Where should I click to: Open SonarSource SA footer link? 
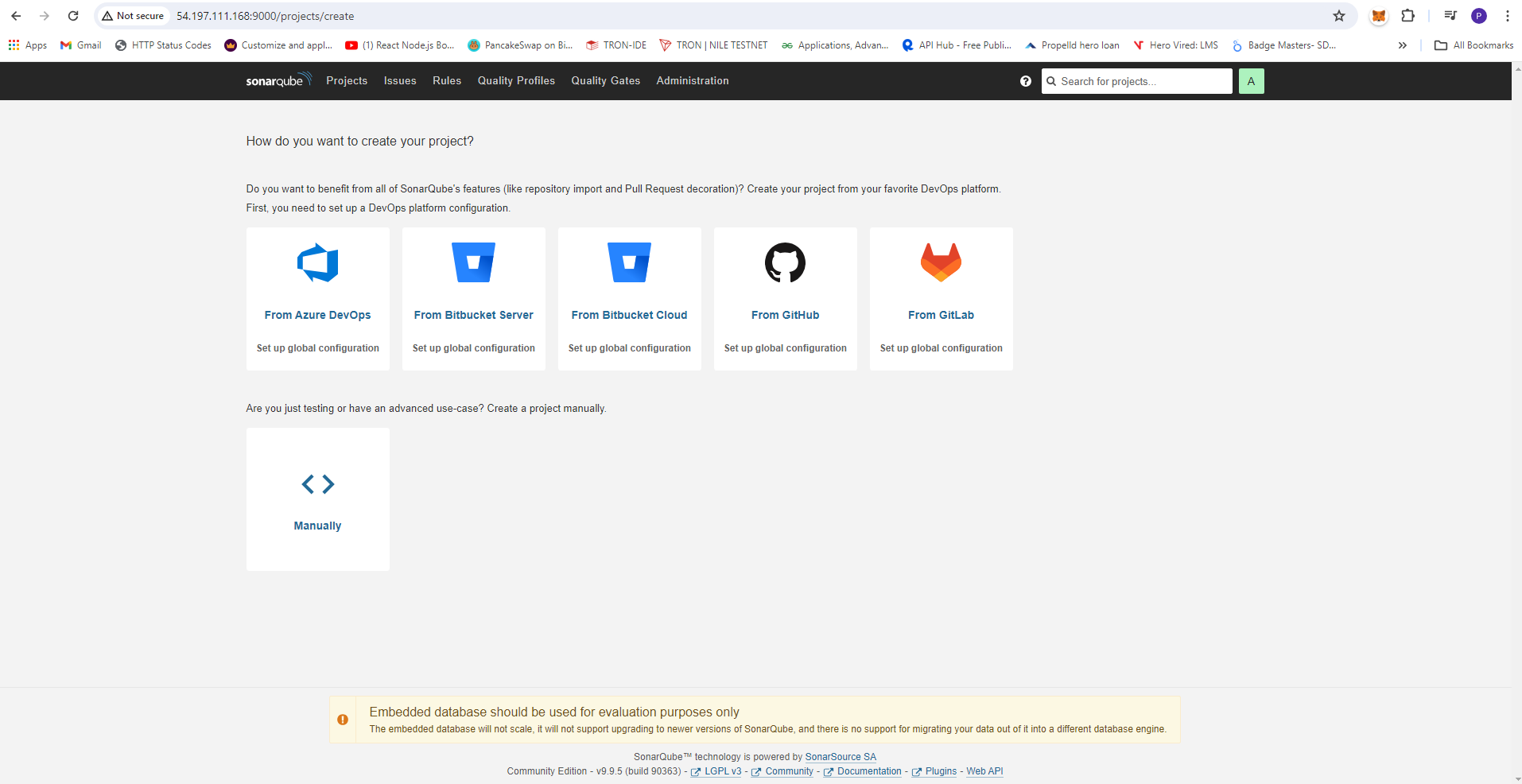[x=841, y=757]
